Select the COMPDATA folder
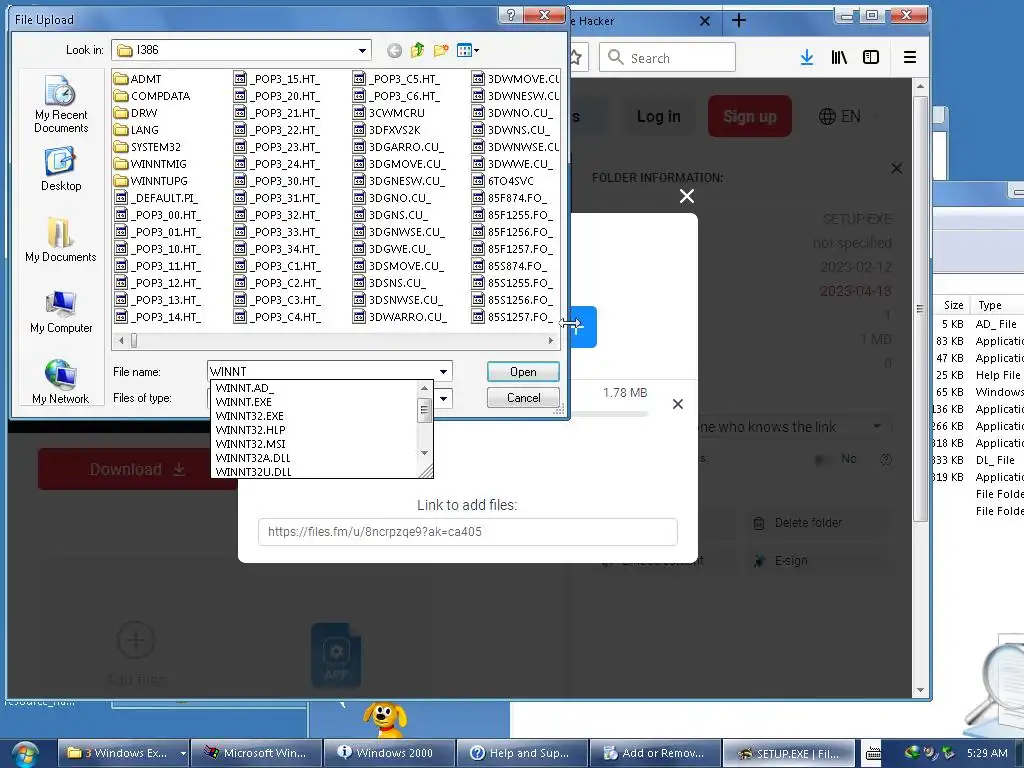Image resolution: width=1024 pixels, height=768 pixels. (152, 96)
